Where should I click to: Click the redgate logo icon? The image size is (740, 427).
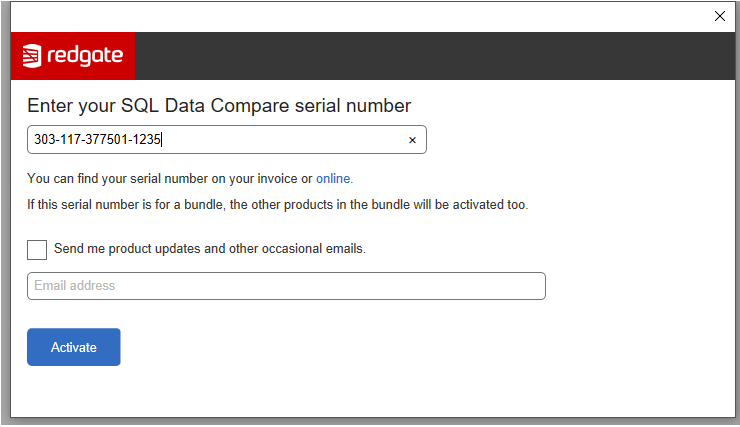coord(32,56)
